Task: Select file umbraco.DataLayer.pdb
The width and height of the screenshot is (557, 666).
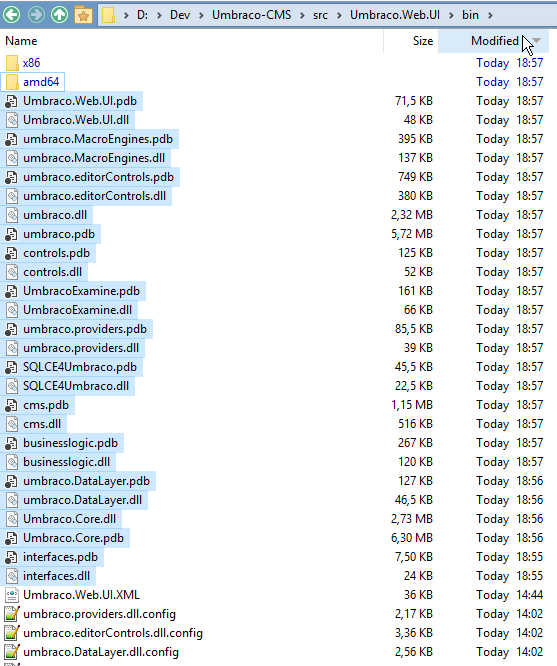Action: click(86, 481)
